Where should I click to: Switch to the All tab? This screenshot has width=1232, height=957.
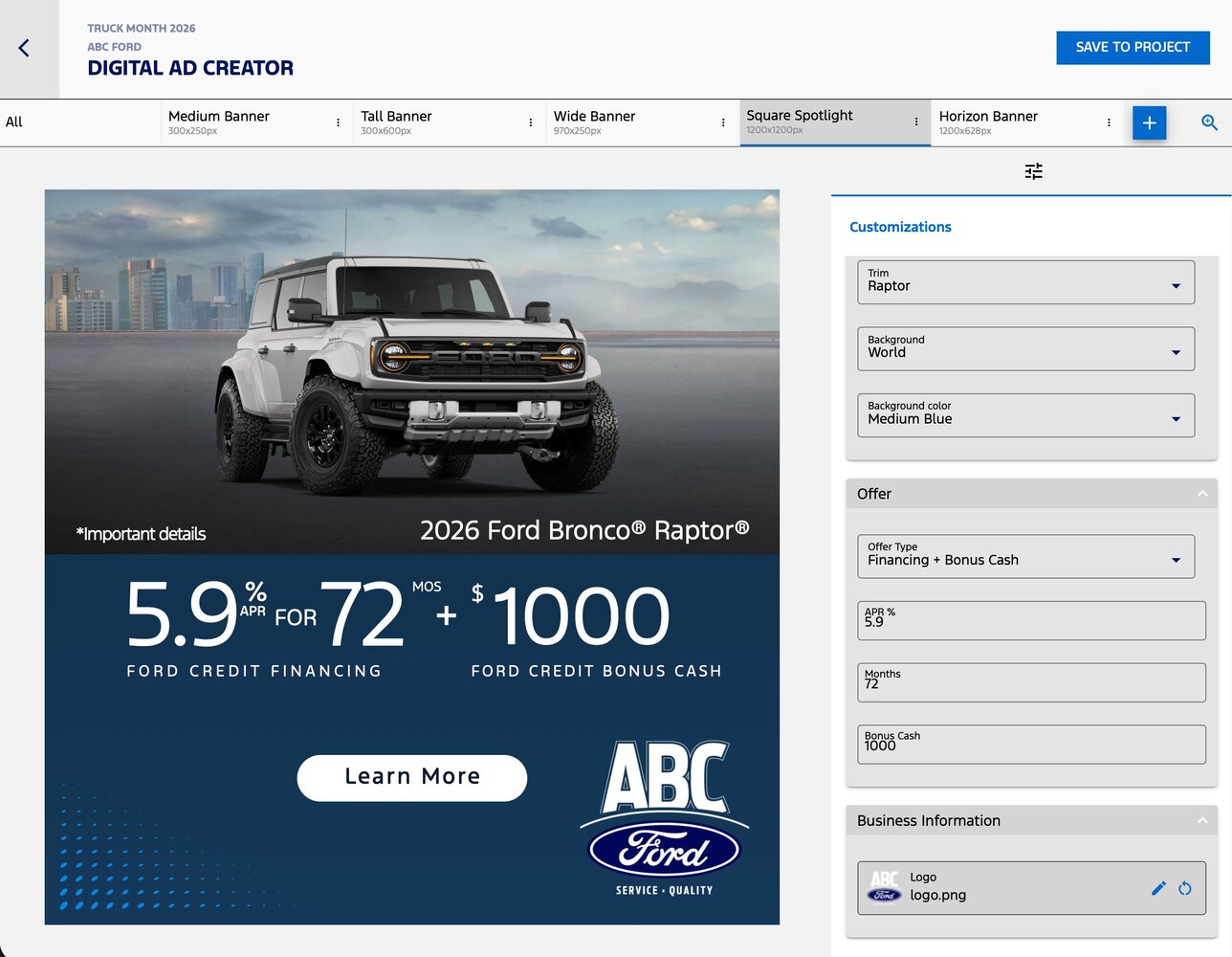point(14,122)
